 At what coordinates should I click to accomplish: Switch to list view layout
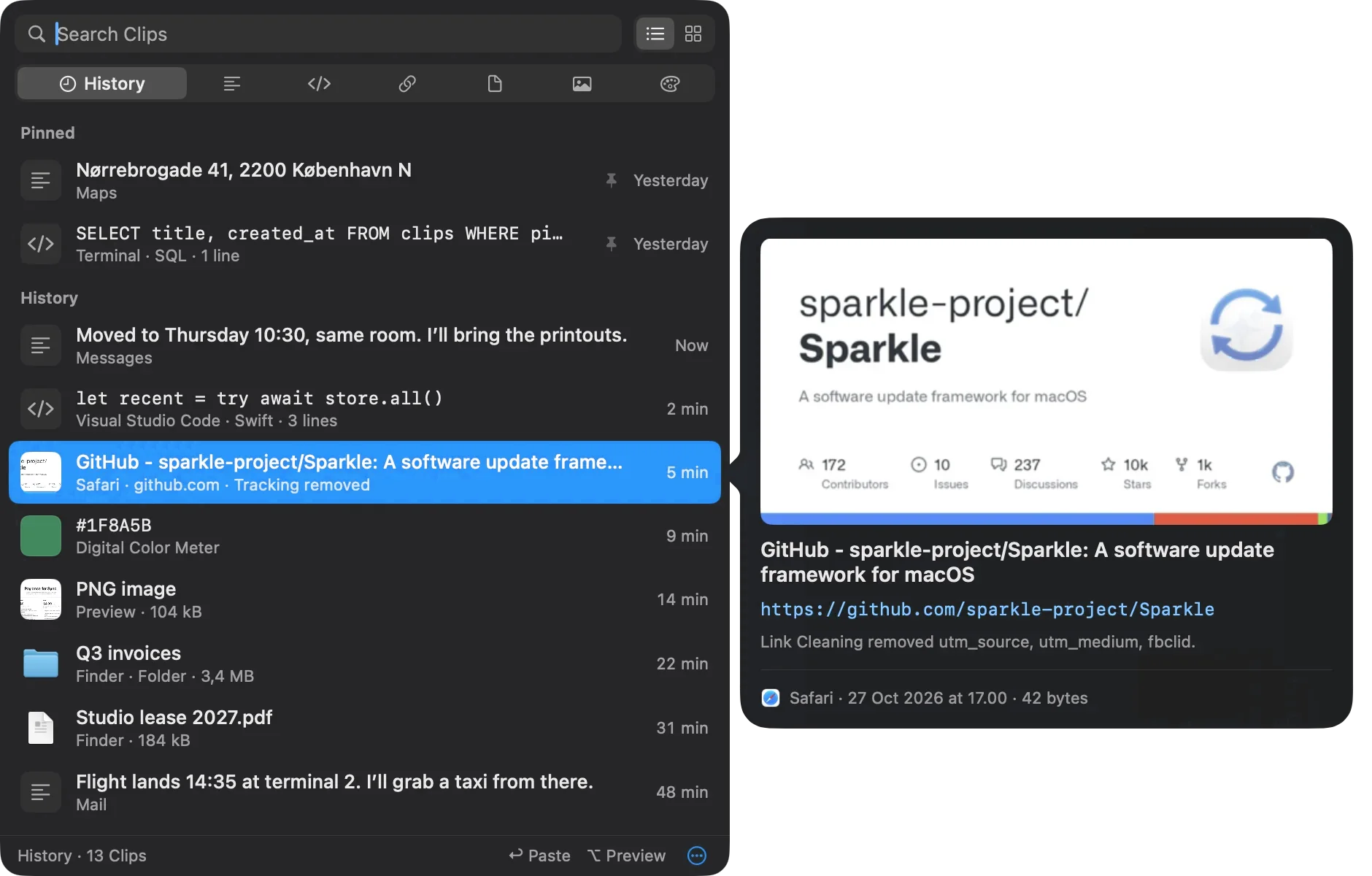[x=655, y=34]
